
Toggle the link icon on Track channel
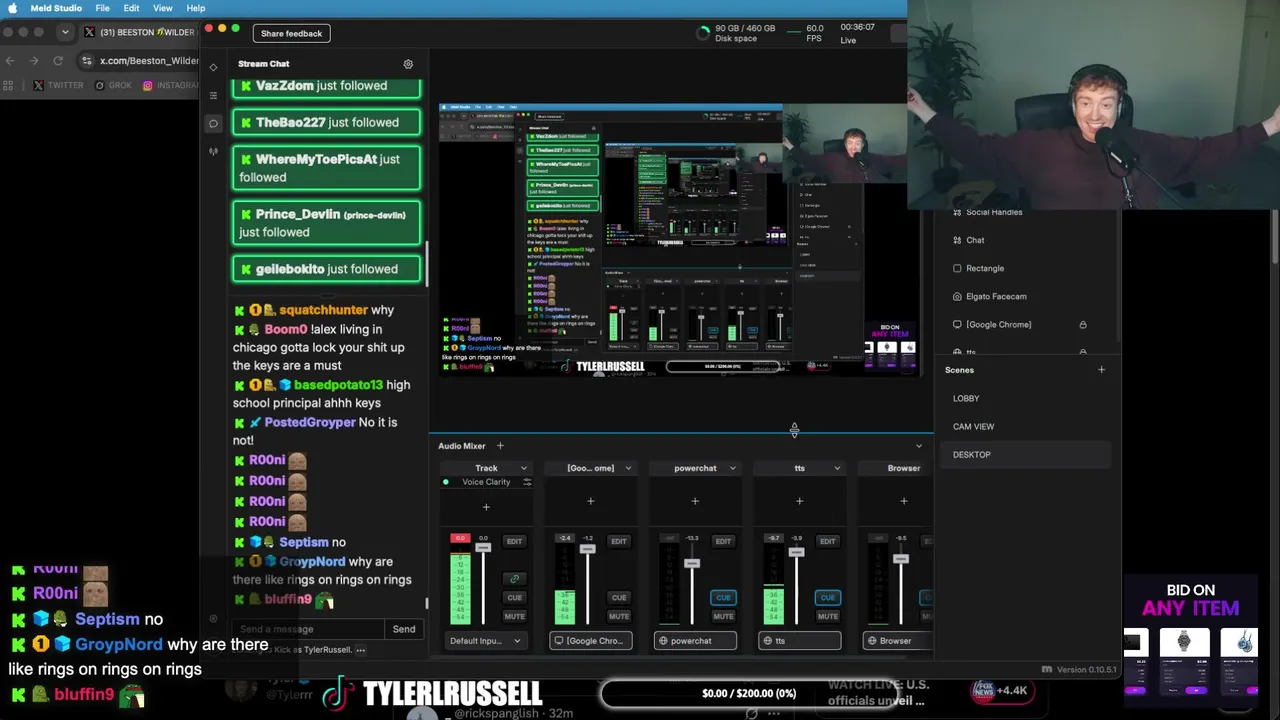[x=514, y=579]
